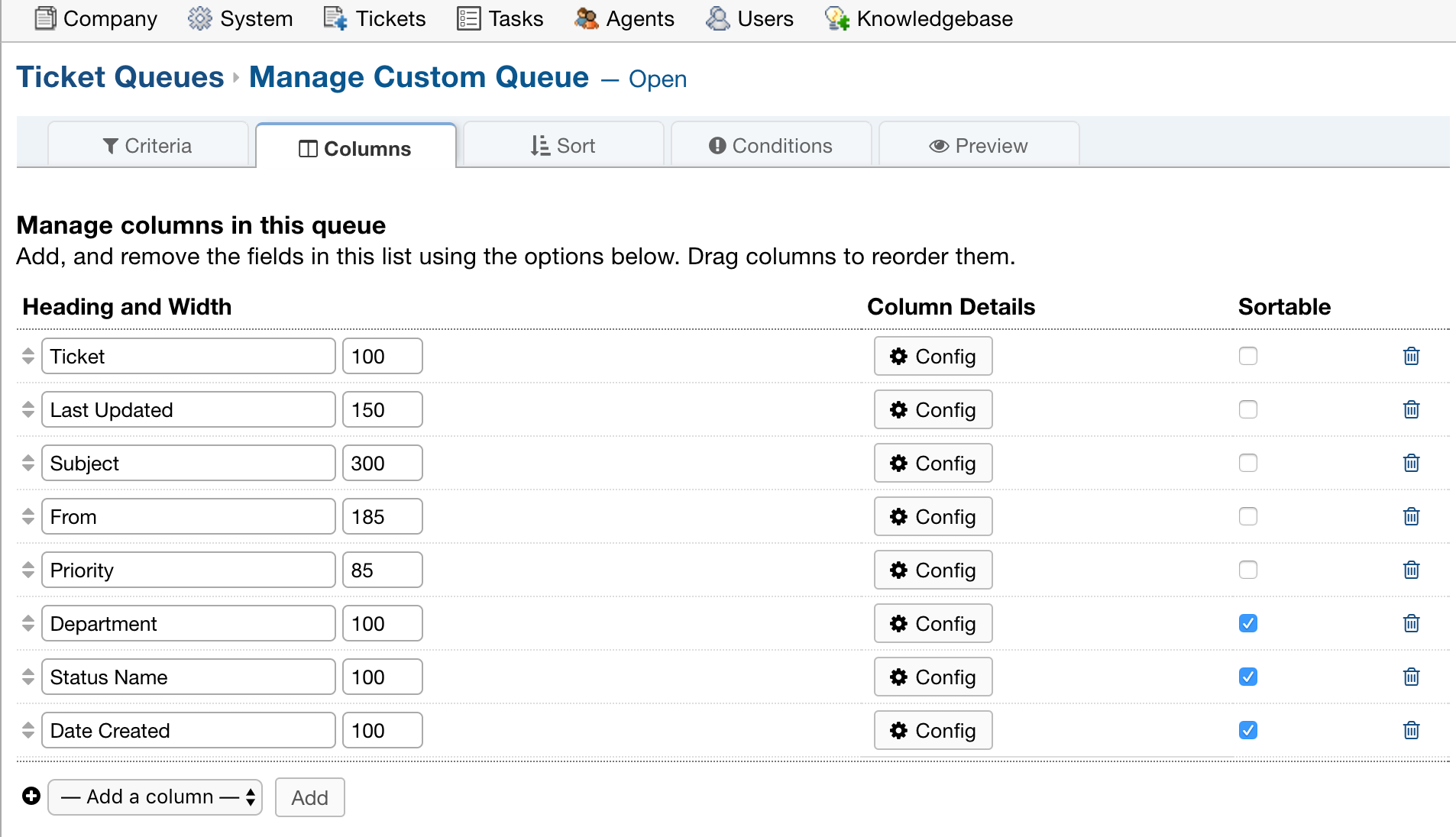
Task: Open the Knowledgebase navigation menu
Action: [919, 18]
